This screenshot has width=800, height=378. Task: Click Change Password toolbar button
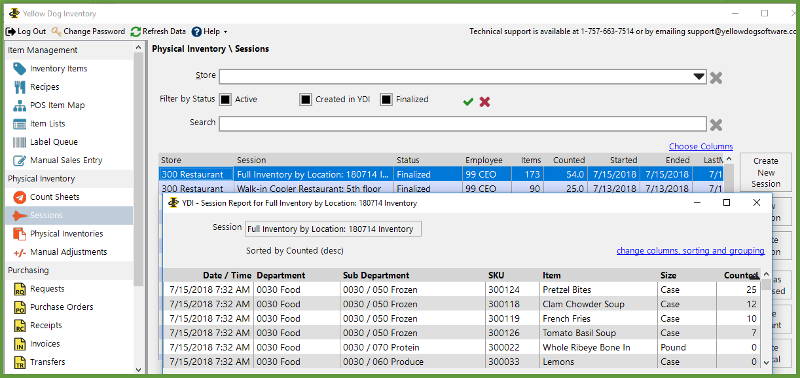tap(94, 31)
